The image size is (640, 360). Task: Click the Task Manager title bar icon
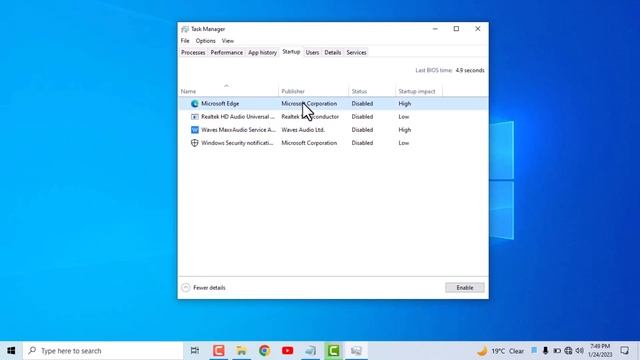tap(185, 29)
